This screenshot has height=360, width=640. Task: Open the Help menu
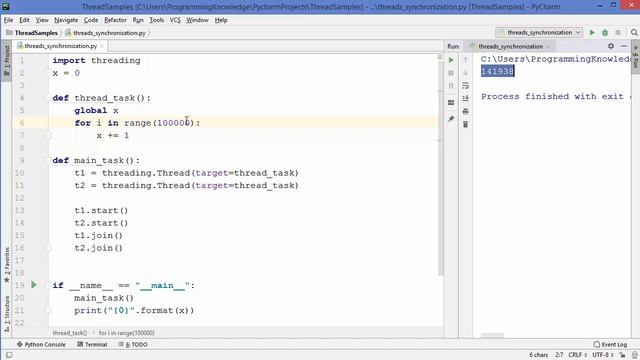(221, 20)
